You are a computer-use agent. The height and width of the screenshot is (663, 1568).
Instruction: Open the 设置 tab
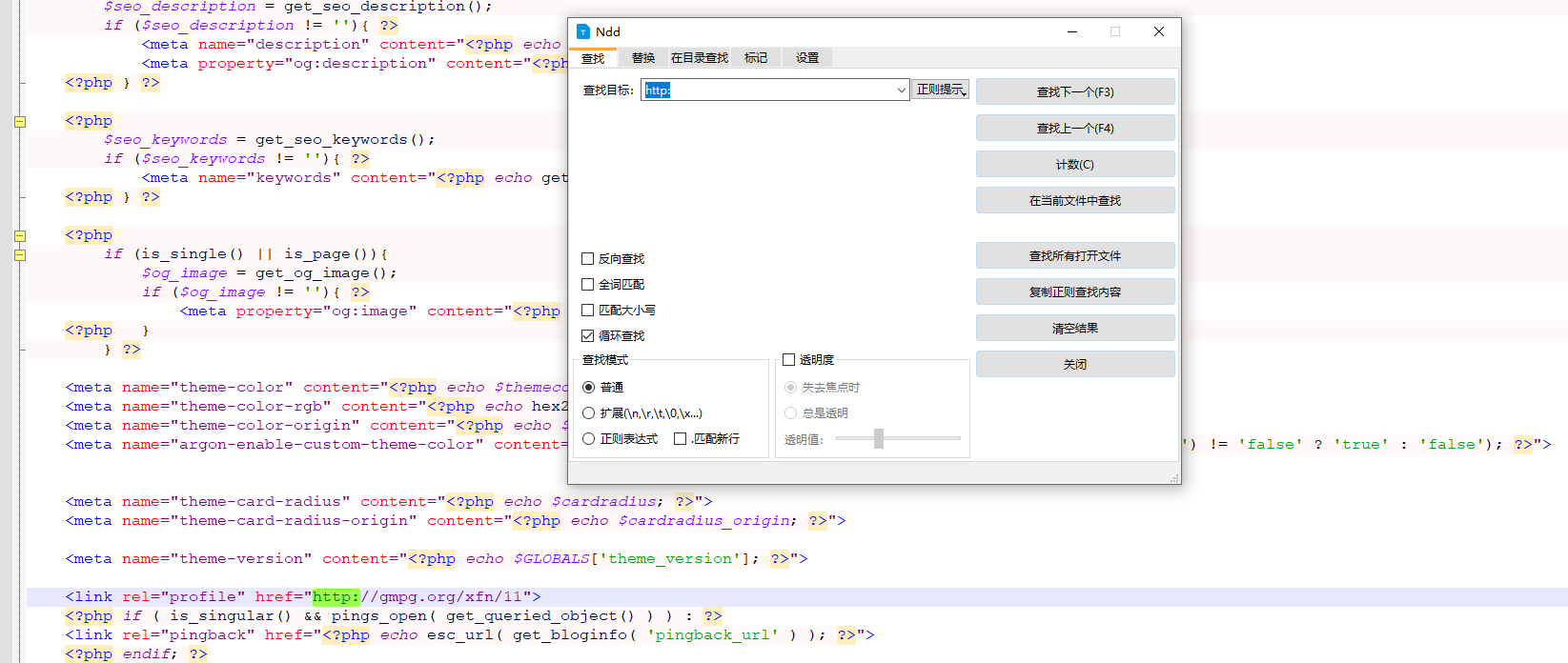point(807,58)
